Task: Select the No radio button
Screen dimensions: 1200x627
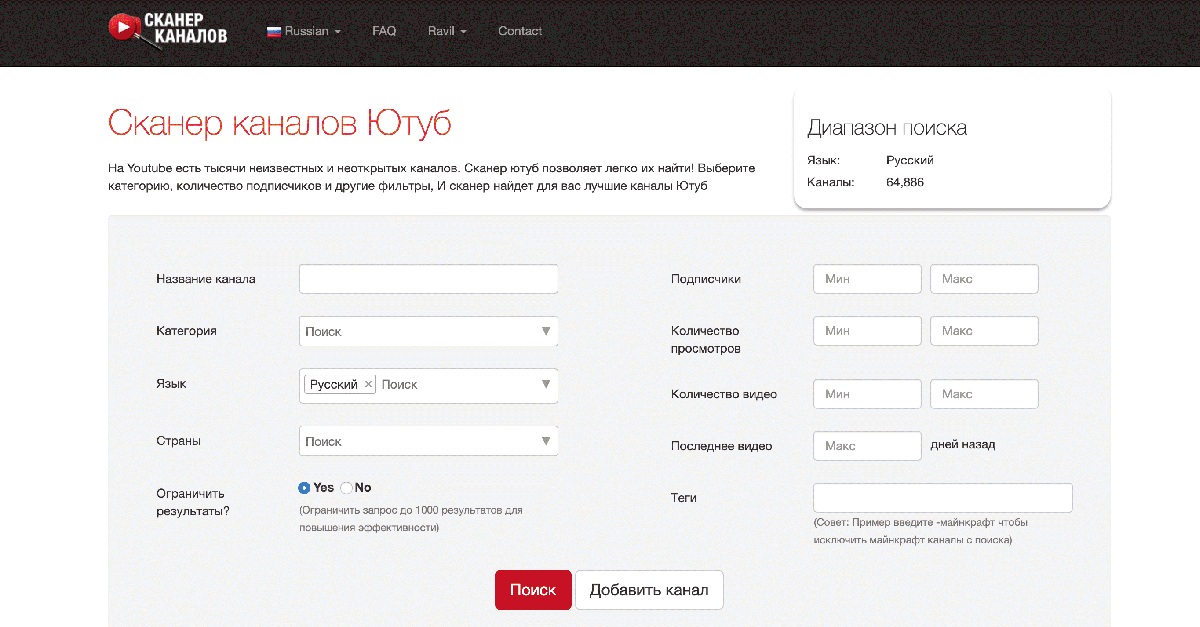Action: coord(347,488)
